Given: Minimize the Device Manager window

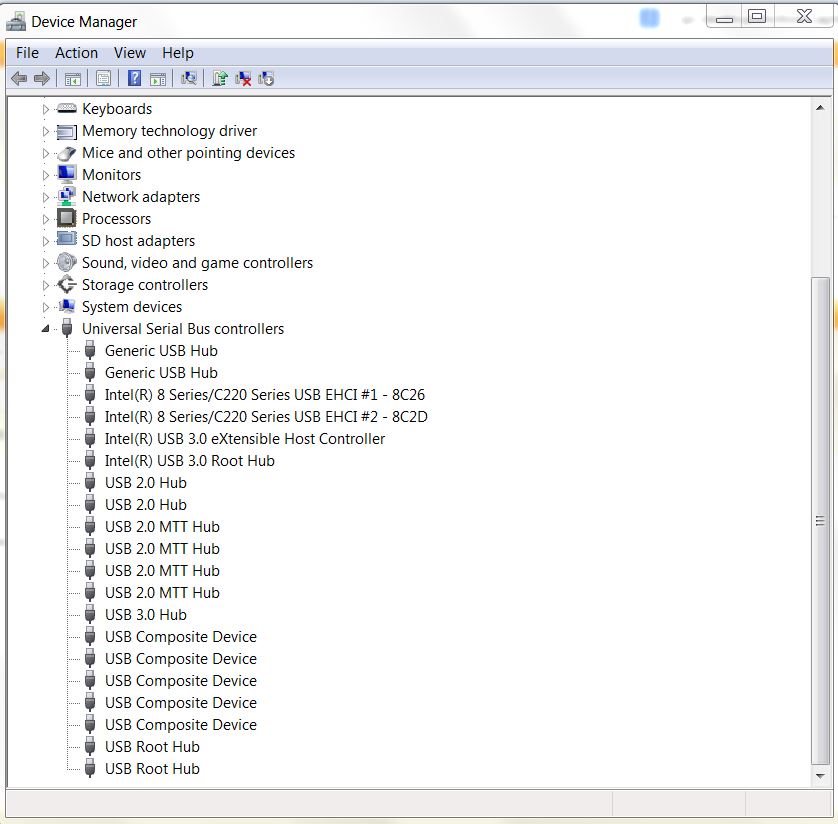Looking at the screenshot, I should (724, 18).
